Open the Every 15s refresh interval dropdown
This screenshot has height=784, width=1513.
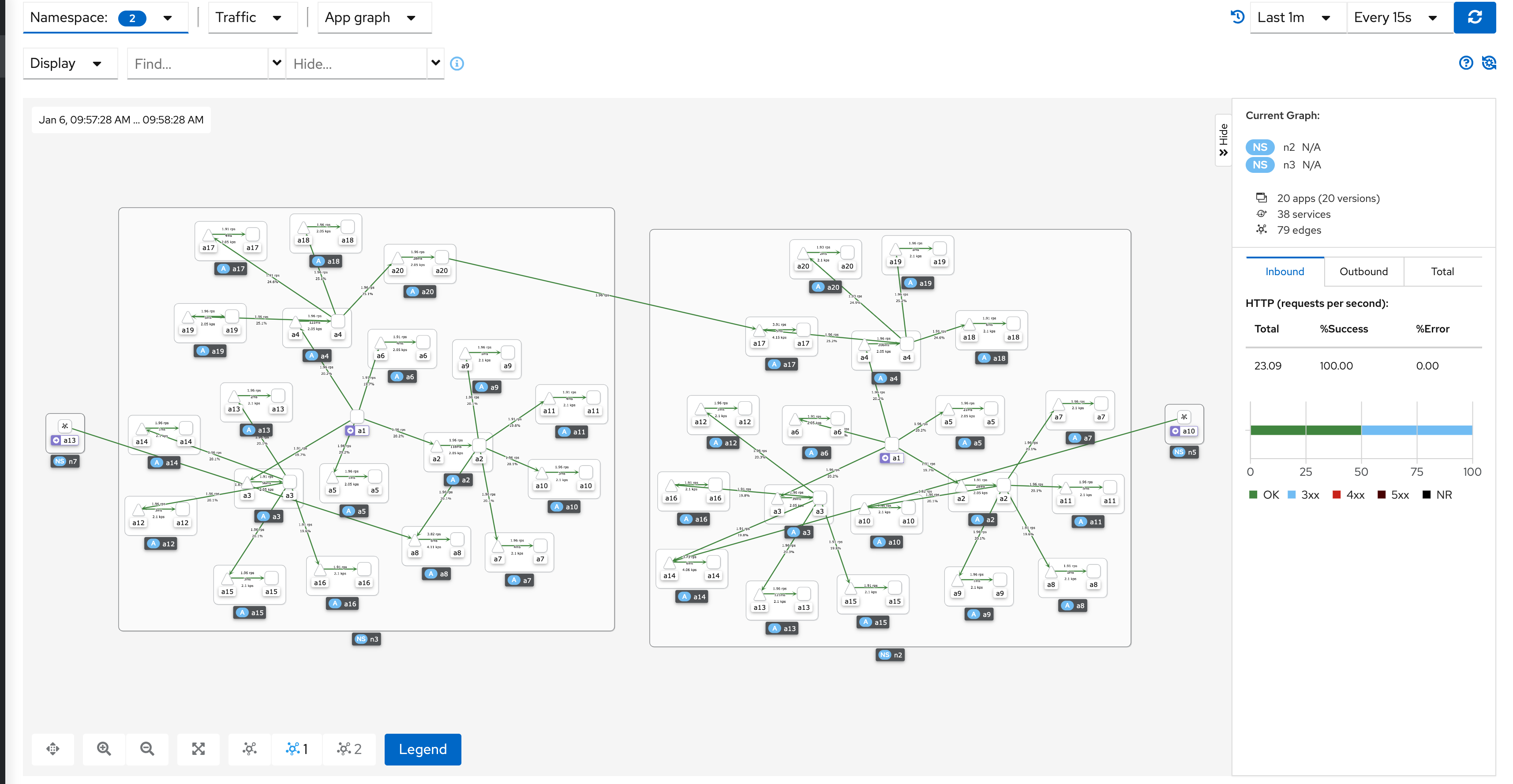point(1400,18)
